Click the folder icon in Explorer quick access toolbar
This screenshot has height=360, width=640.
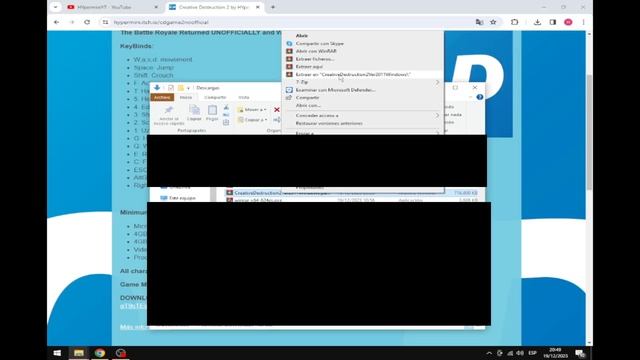pyautogui.click(x=181, y=88)
